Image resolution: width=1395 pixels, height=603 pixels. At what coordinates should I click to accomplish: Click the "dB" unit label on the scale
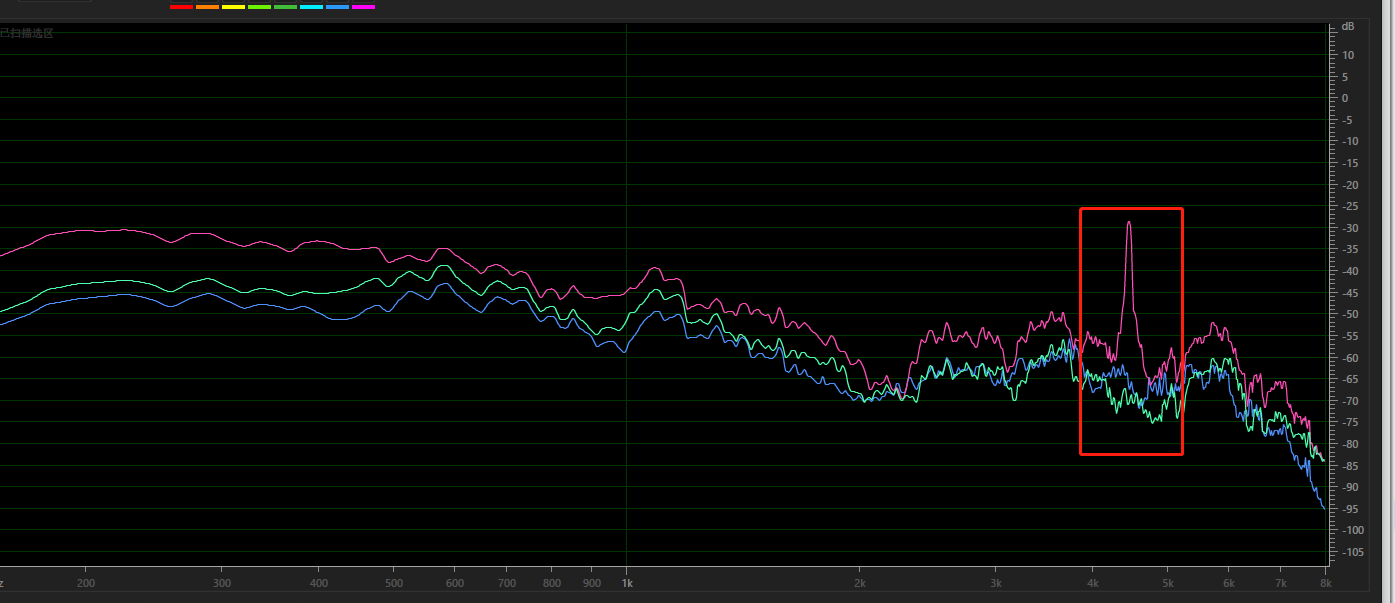pyautogui.click(x=1348, y=26)
